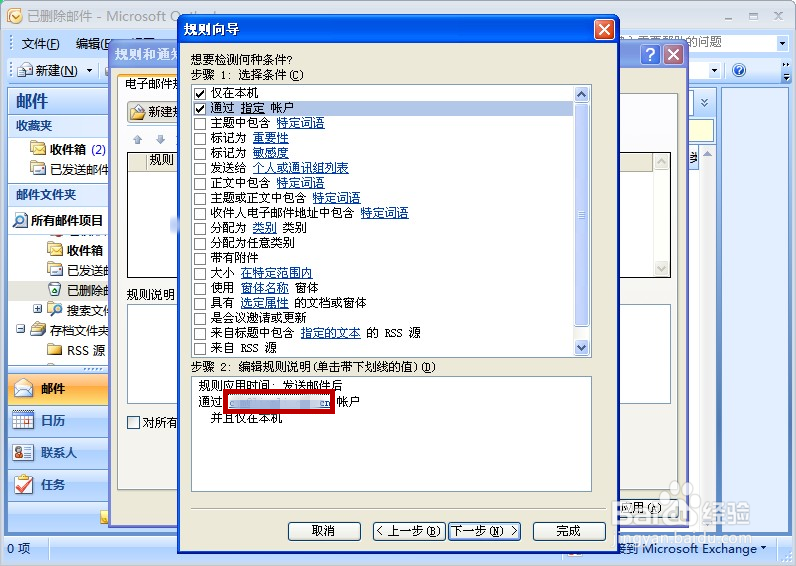Click the 选定属性 link

(x=264, y=303)
